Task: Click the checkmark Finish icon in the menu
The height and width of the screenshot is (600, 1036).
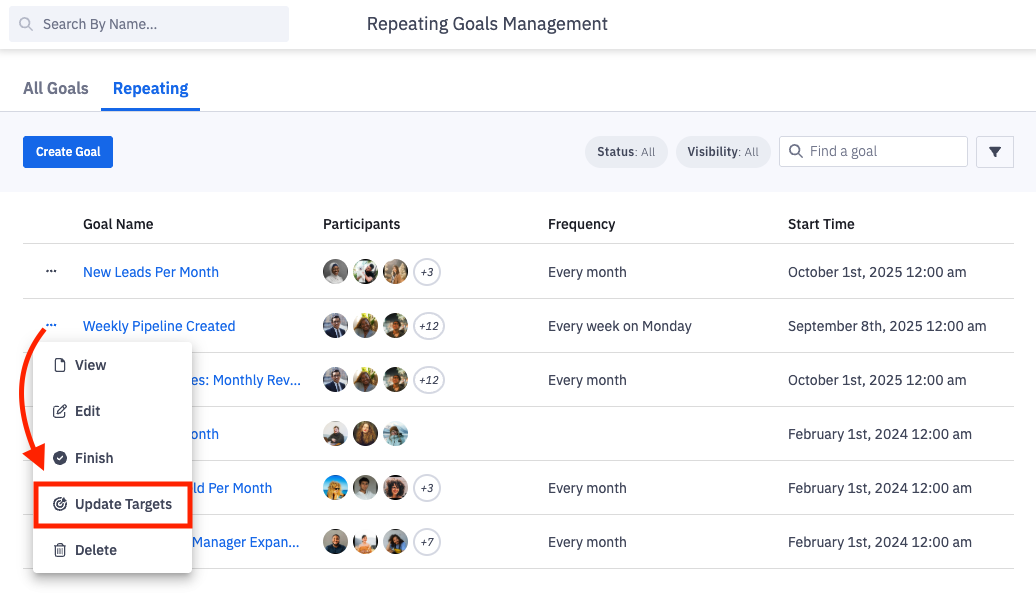Action: coord(62,458)
